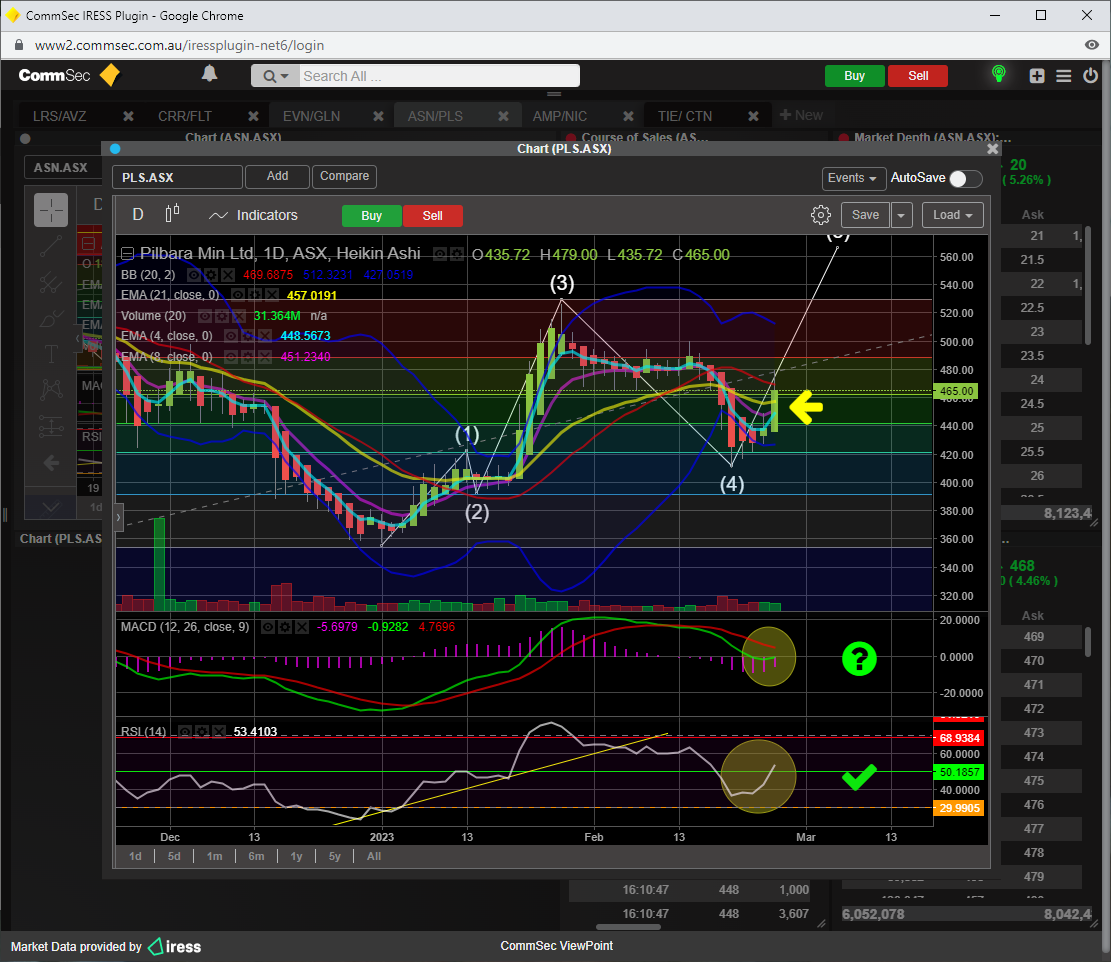
Task: Collapse the Pilbara Min Ltd legend
Action: pos(128,254)
